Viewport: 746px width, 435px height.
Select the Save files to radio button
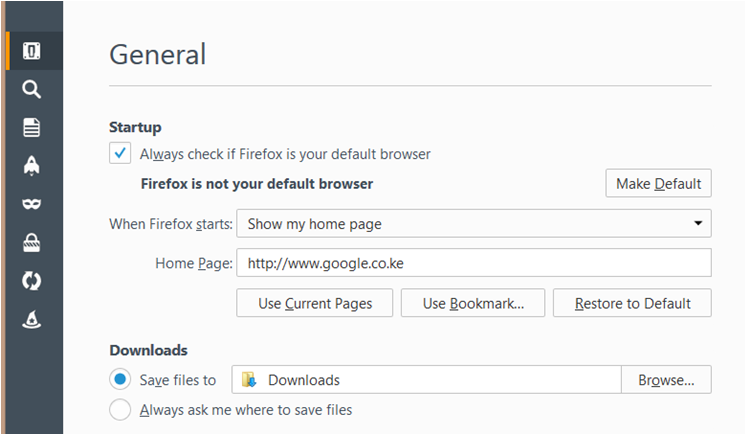coord(120,380)
